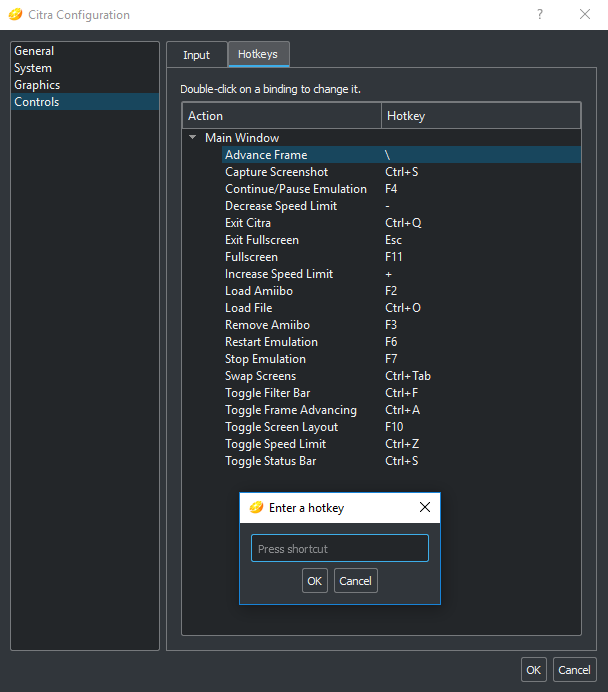Select the Load Amiibo action
The image size is (608, 692).
coord(259,291)
